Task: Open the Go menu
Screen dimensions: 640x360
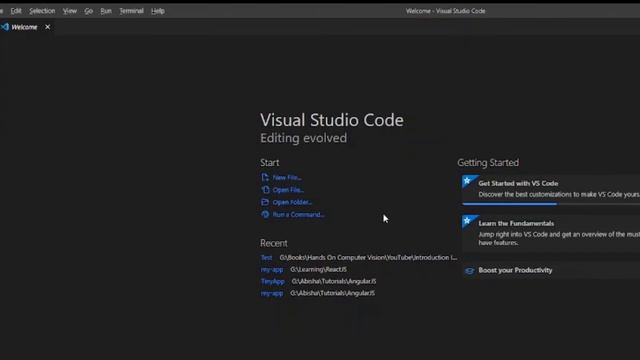Action: click(89, 11)
